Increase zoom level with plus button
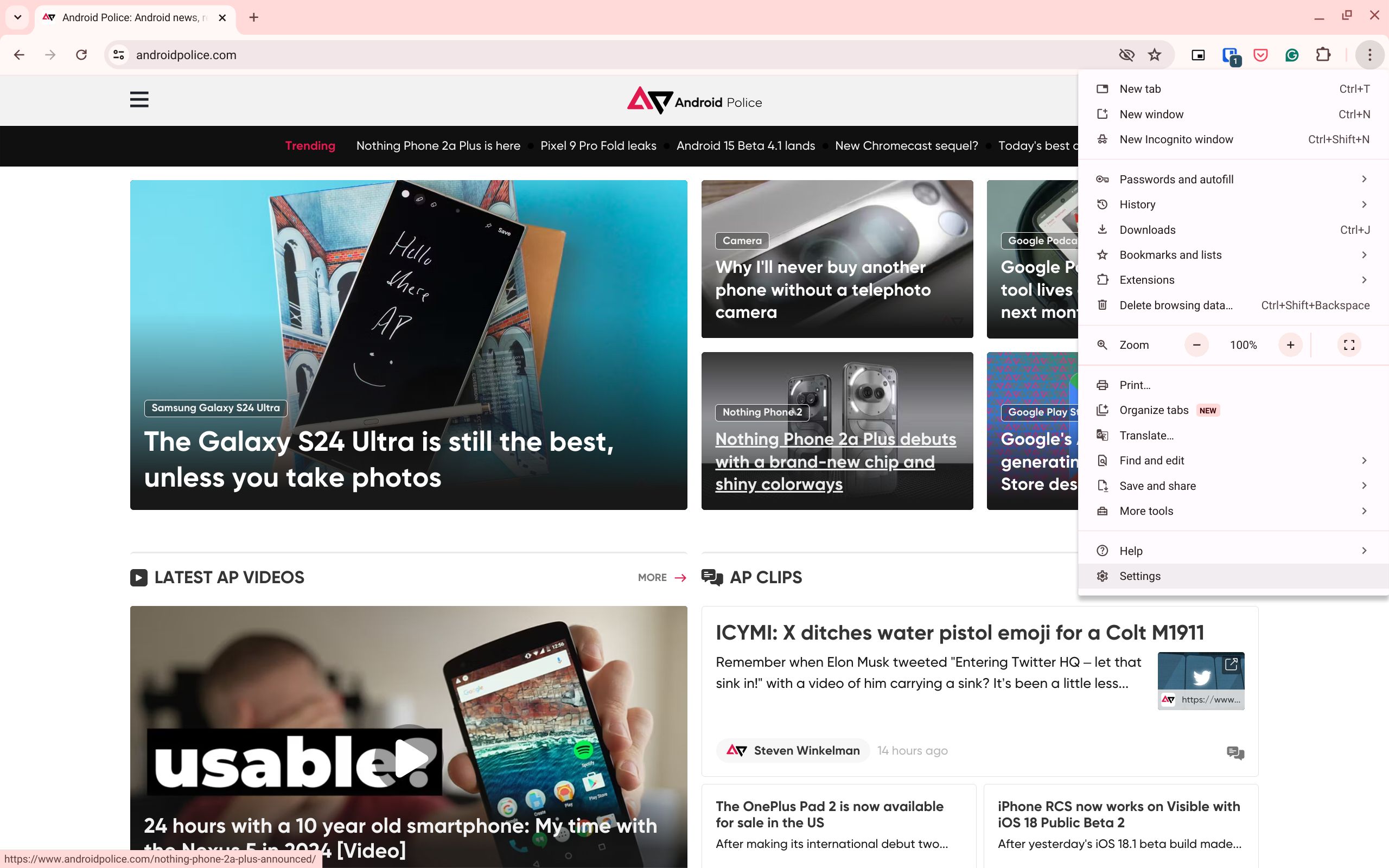 coord(1291,345)
